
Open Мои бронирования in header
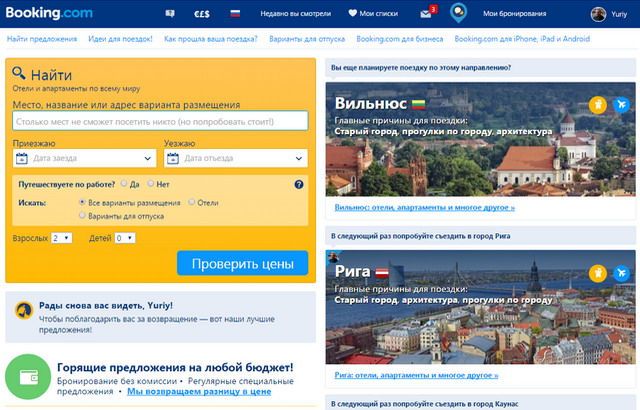pos(514,14)
